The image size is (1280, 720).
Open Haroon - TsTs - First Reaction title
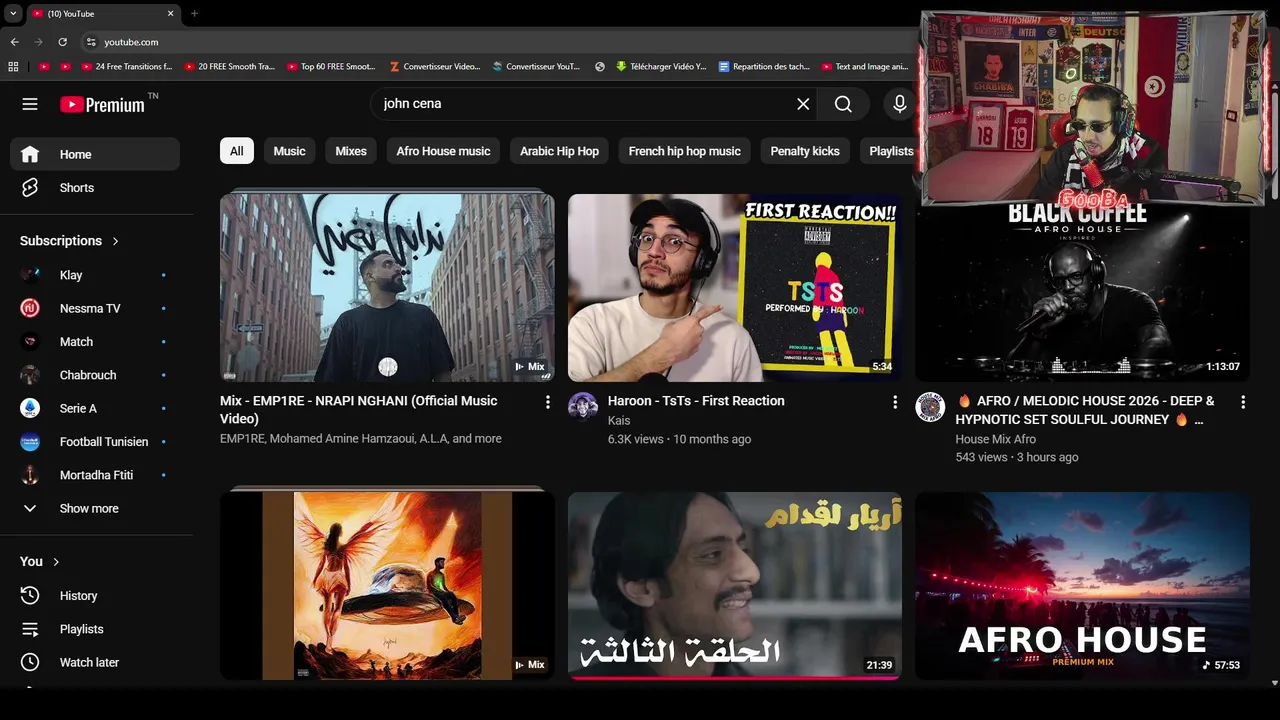click(696, 401)
